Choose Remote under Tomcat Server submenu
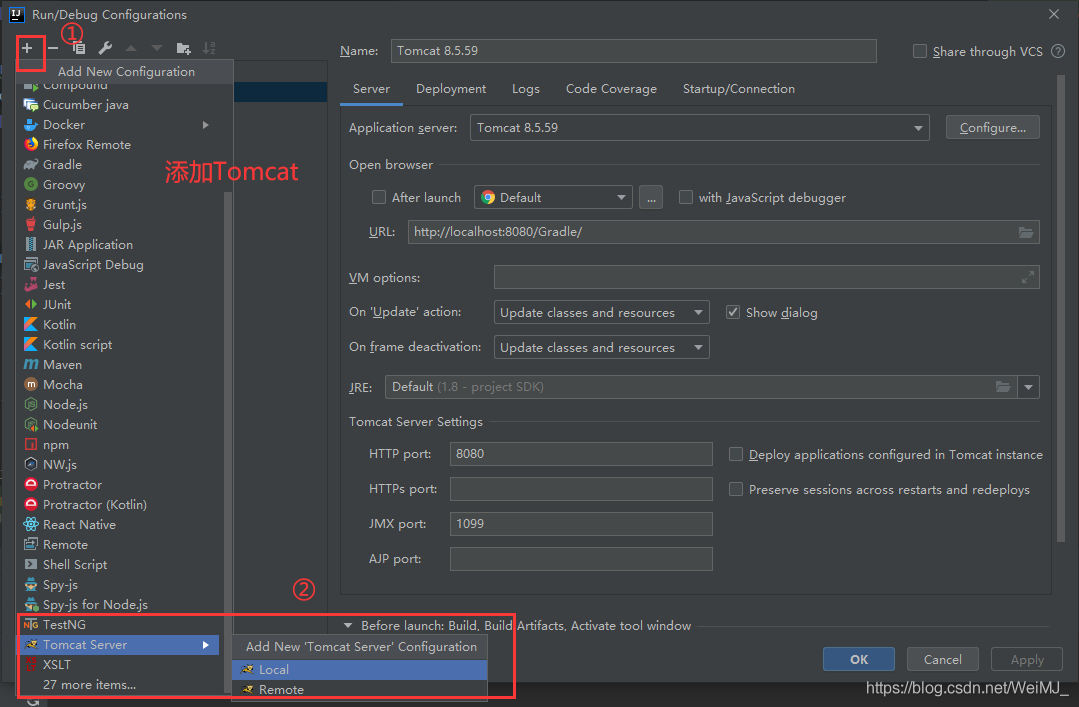This screenshot has height=707, width=1079. [360, 690]
